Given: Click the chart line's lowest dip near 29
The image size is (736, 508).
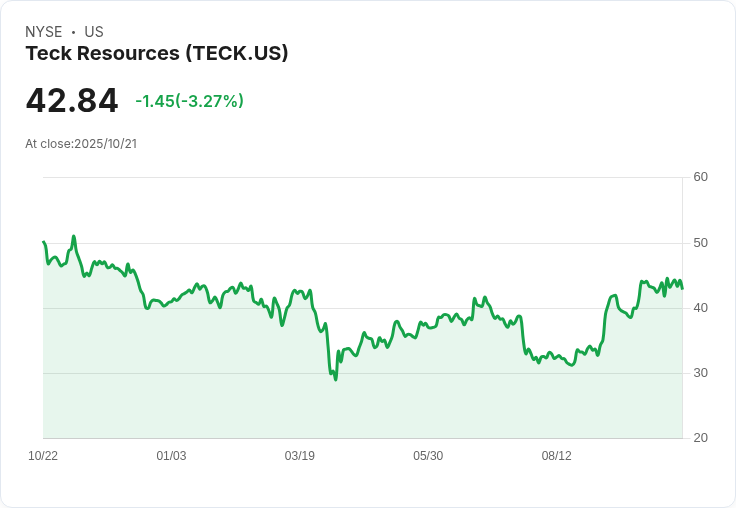Looking at the screenshot, I should click(336, 379).
